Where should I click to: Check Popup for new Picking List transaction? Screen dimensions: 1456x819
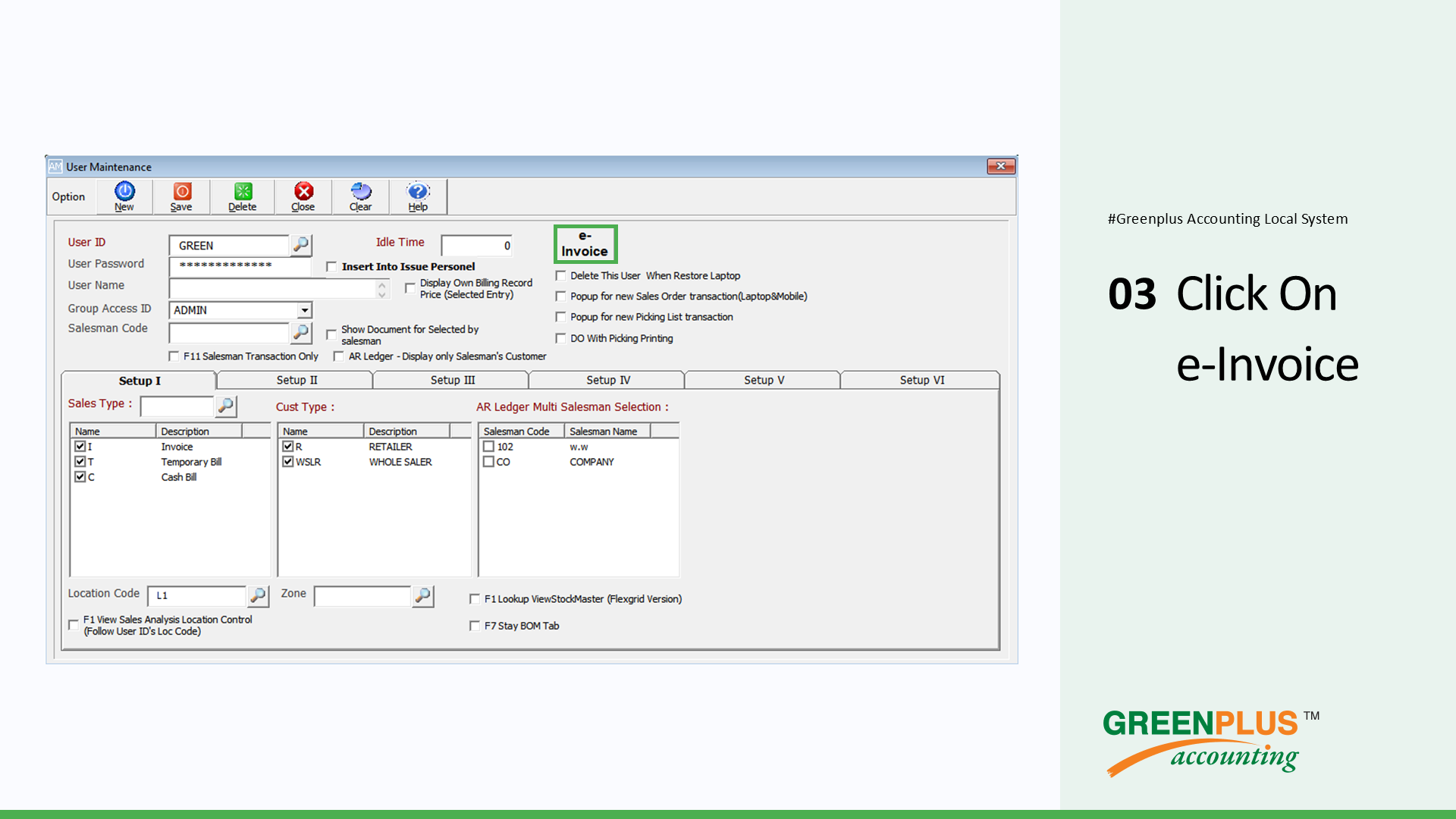pyautogui.click(x=561, y=316)
